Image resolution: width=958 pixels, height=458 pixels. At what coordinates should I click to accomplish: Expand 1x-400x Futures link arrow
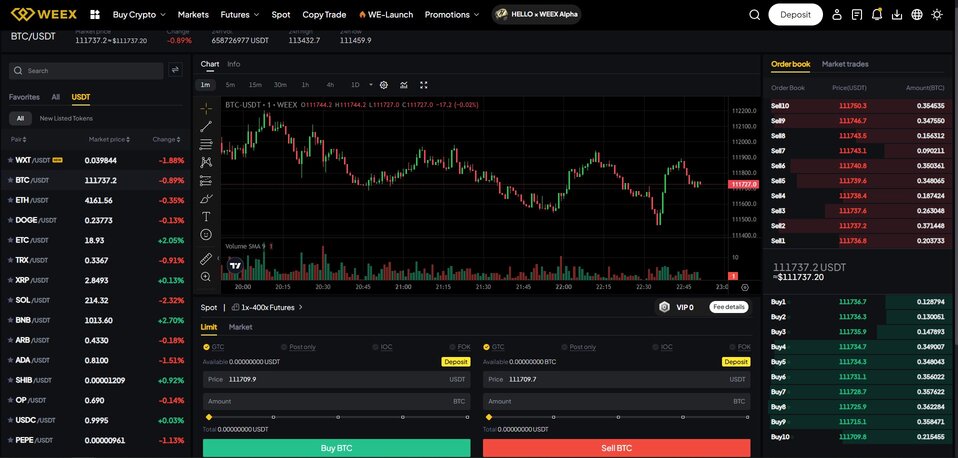[x=300, y=307]
